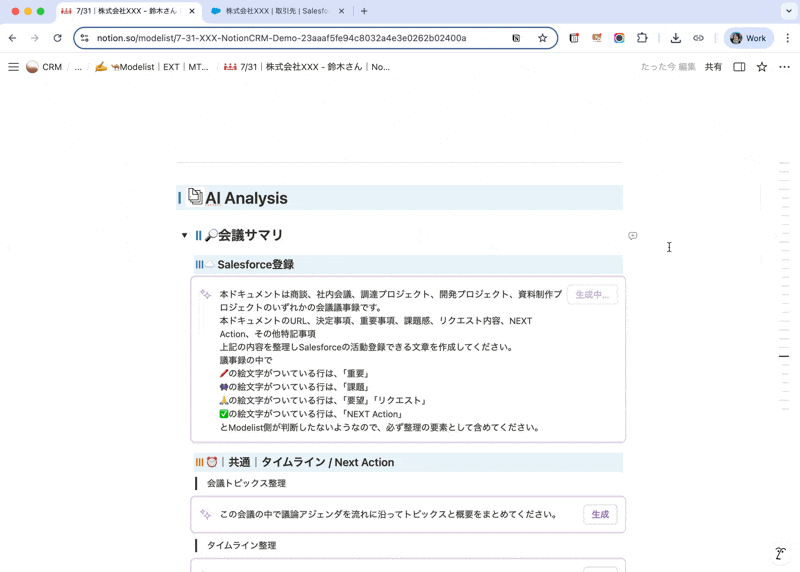Bookmark this page with Chrome's star icon
The height and width of the screenshot is (572, 800).
click(542, 38)
